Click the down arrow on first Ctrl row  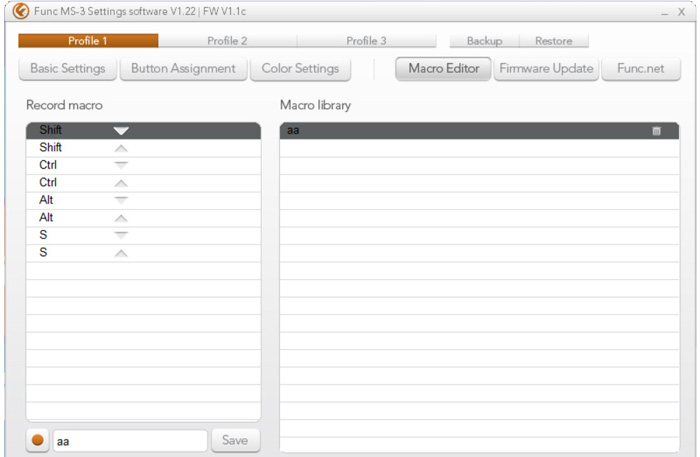(x=121, y=165)
